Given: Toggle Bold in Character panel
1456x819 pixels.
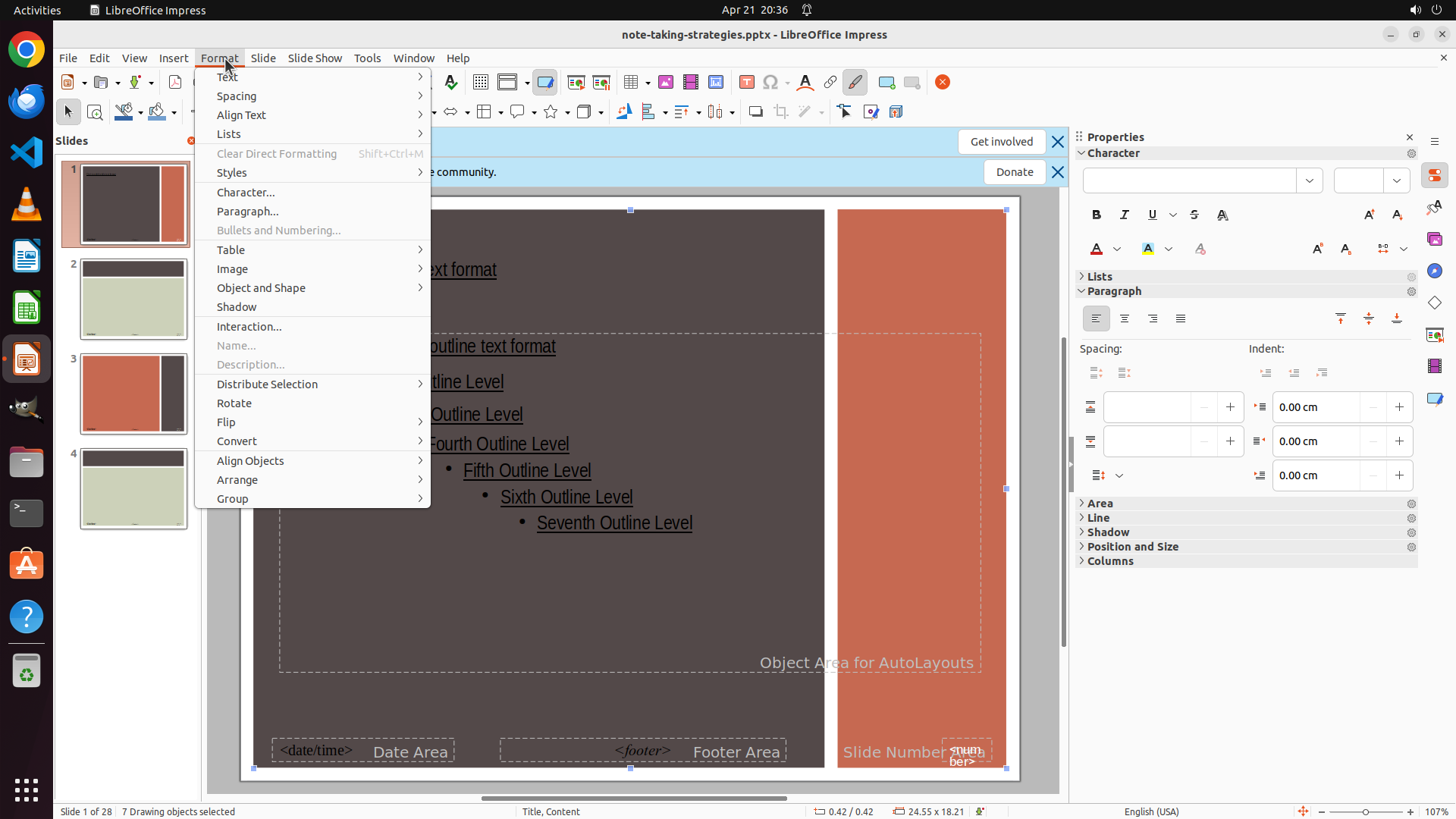Looking at the screenshot, I should pyautogui.click(x=1097, y=215).
